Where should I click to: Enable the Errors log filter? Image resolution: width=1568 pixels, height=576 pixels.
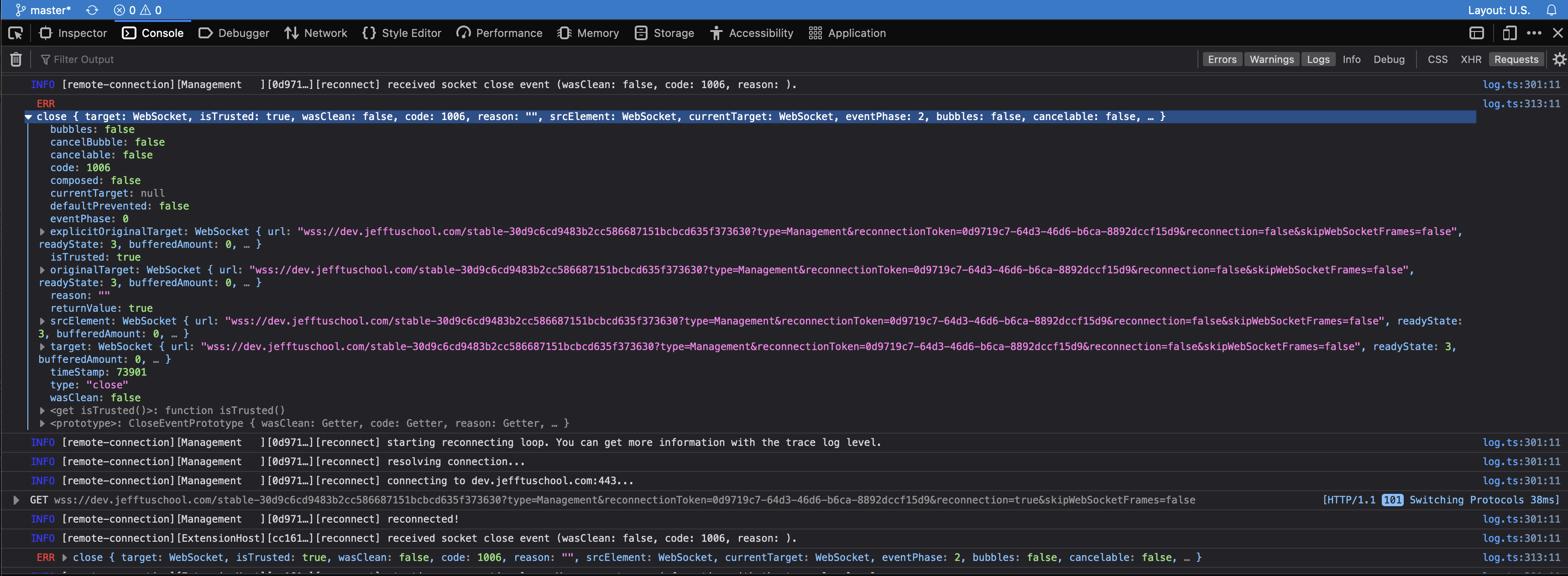pyautogui.click(x=1222, y=59)
